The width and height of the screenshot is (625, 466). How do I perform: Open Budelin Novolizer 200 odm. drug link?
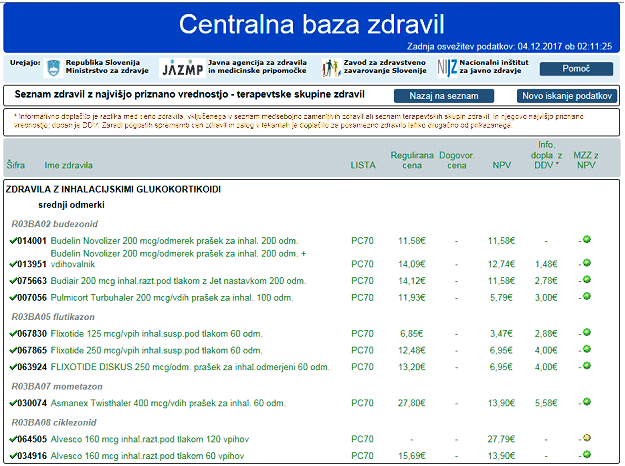click(174, 241)
